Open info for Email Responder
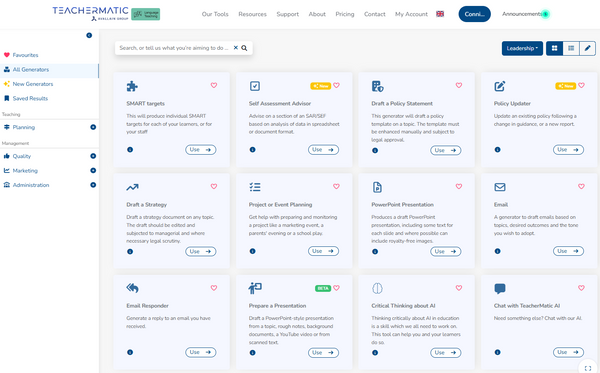This screenshot has width=600, height=373. click(x=130, y=352)
